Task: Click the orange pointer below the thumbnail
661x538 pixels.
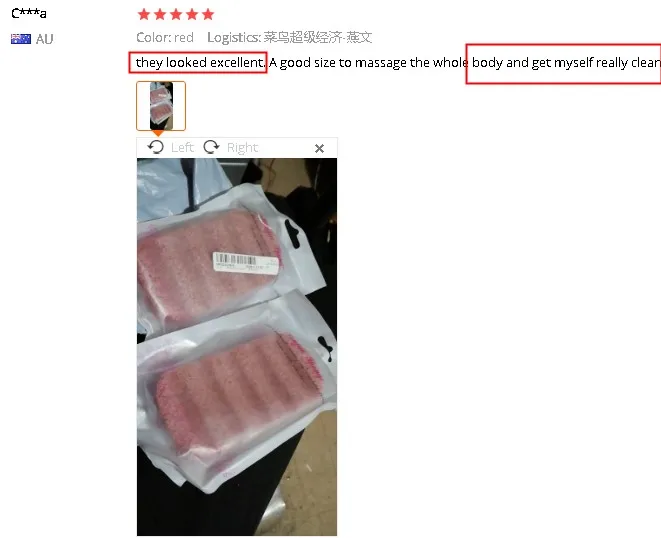Action: (x=158, y=134)
